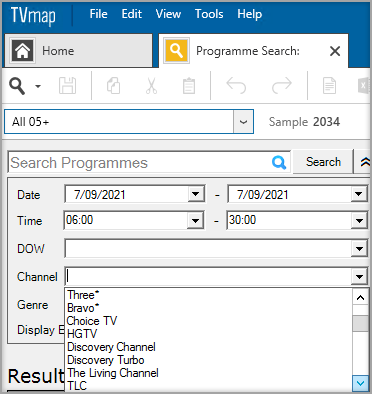Collapse search options with double chevron
The height and width of the screenshot is (394, 372).
365,162
